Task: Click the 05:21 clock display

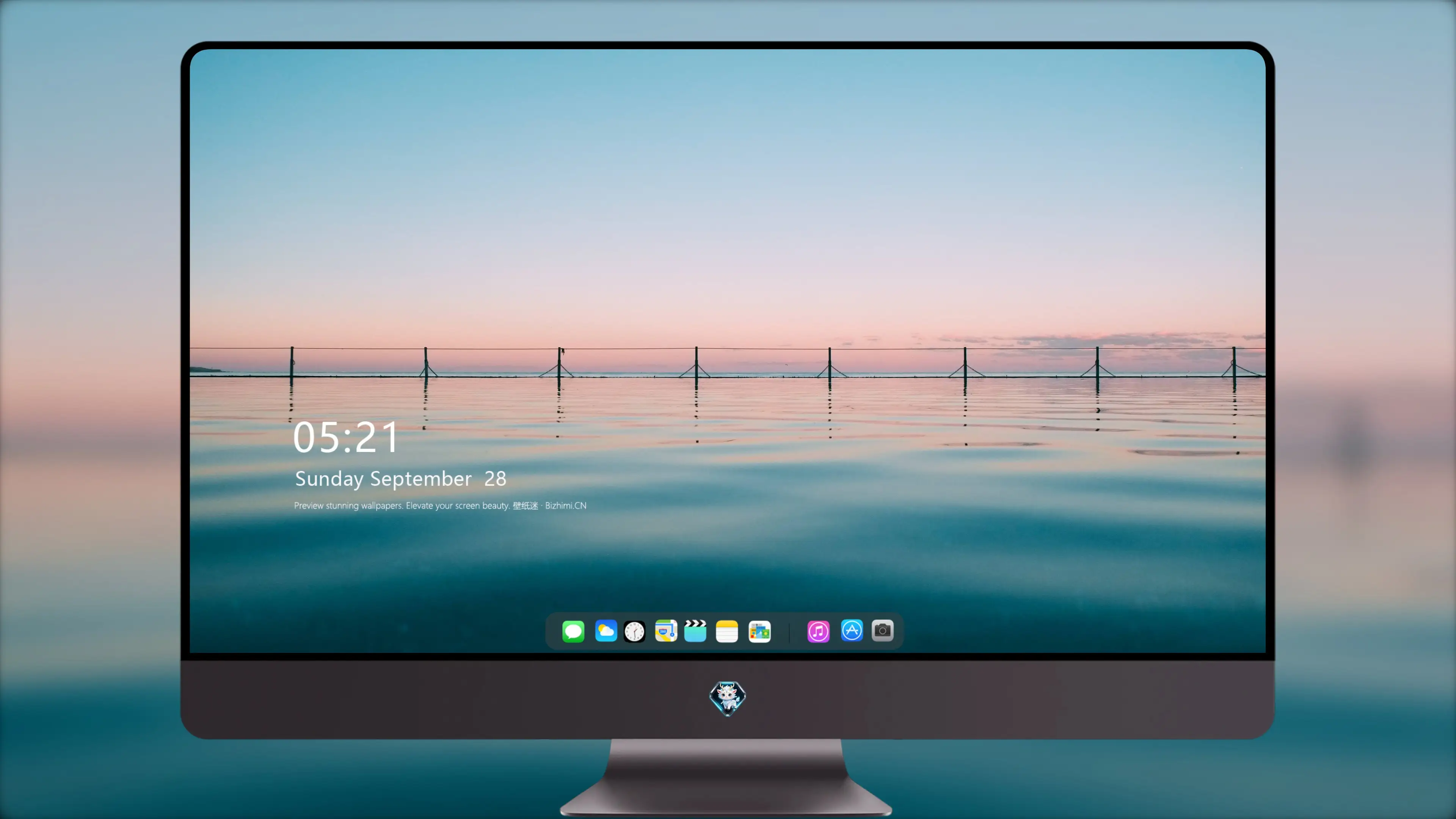Action: (345, 438)
